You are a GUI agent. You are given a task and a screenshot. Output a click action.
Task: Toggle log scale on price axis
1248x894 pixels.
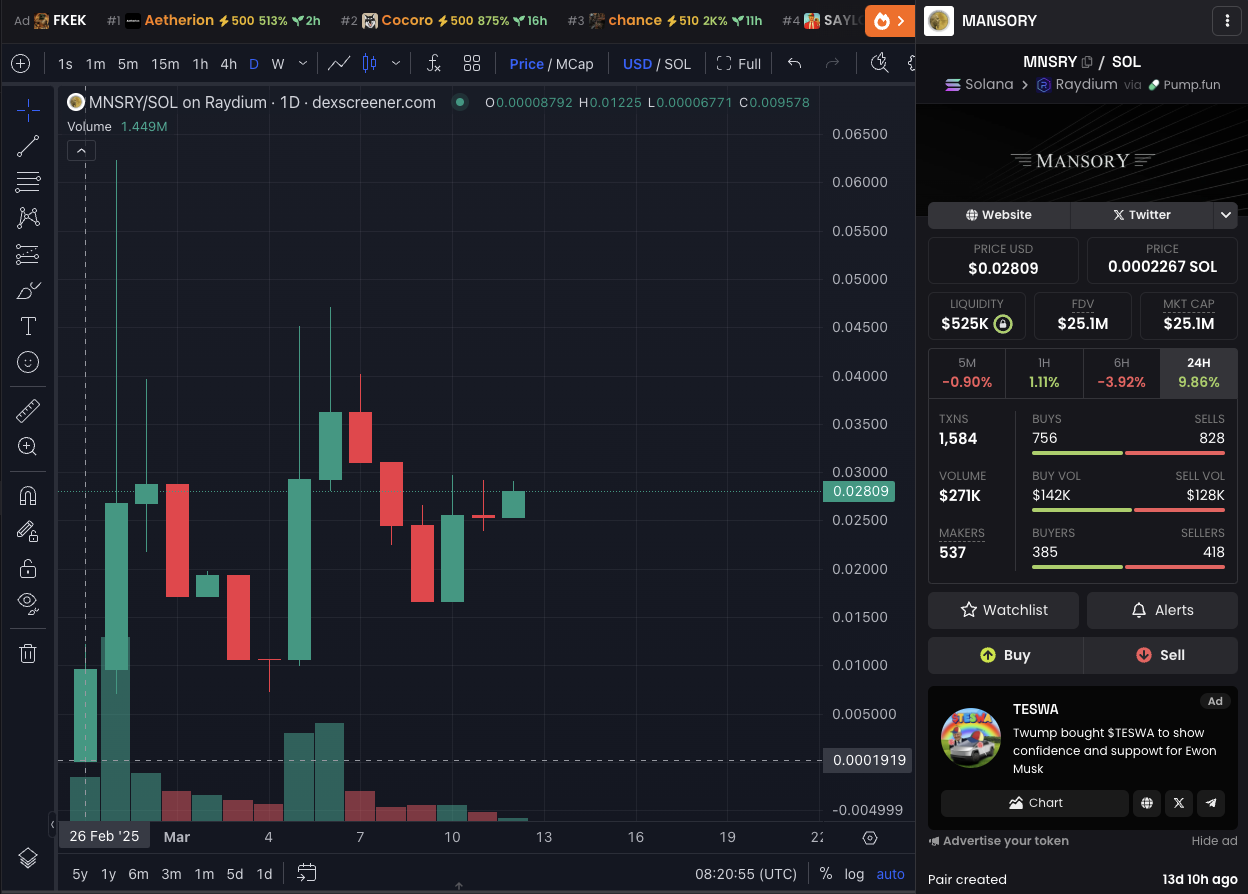click(854, 873)
